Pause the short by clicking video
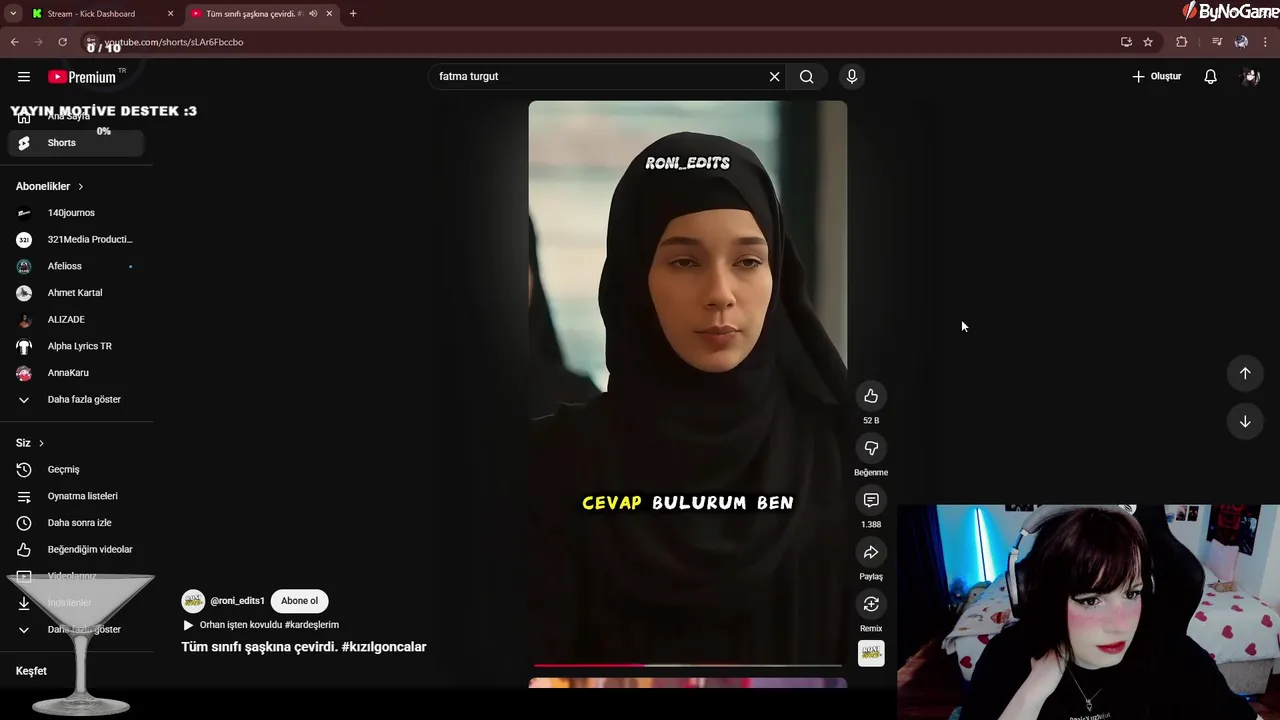The height and width of the screenshot is (720, 1280). [688, 383]
